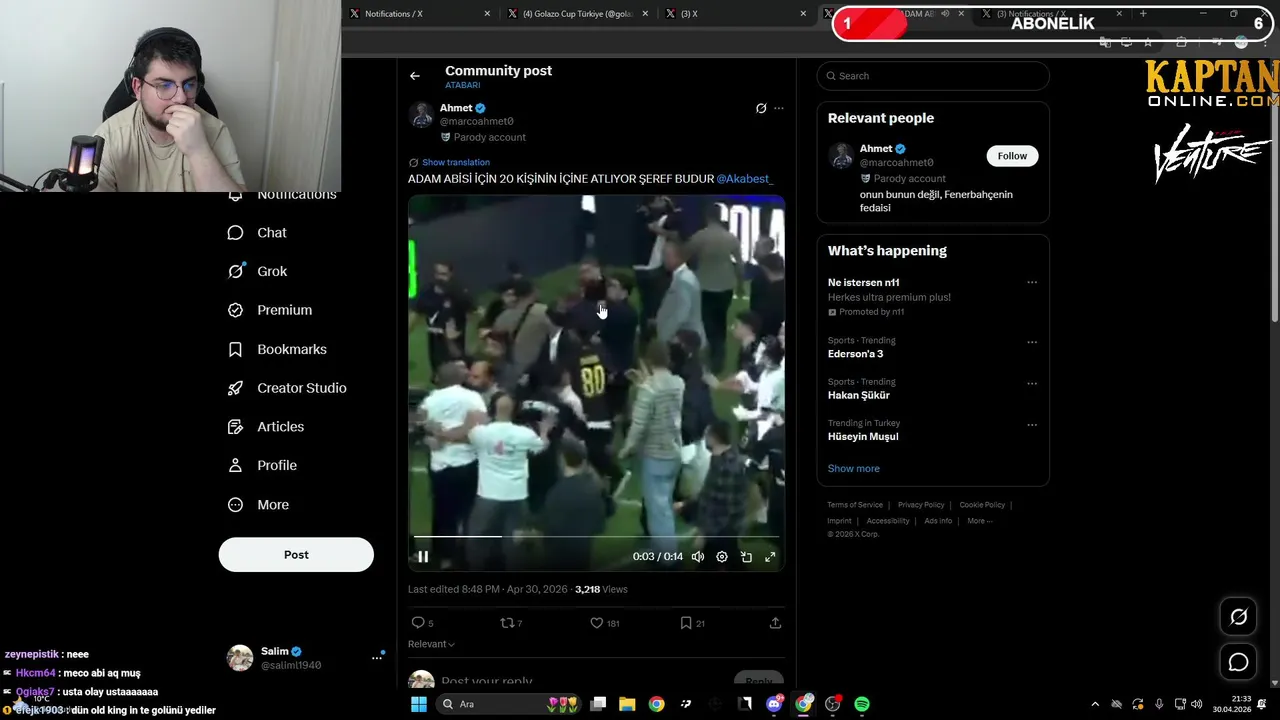
Task: Open Accessibility footer link
Action: pos(888,521)
